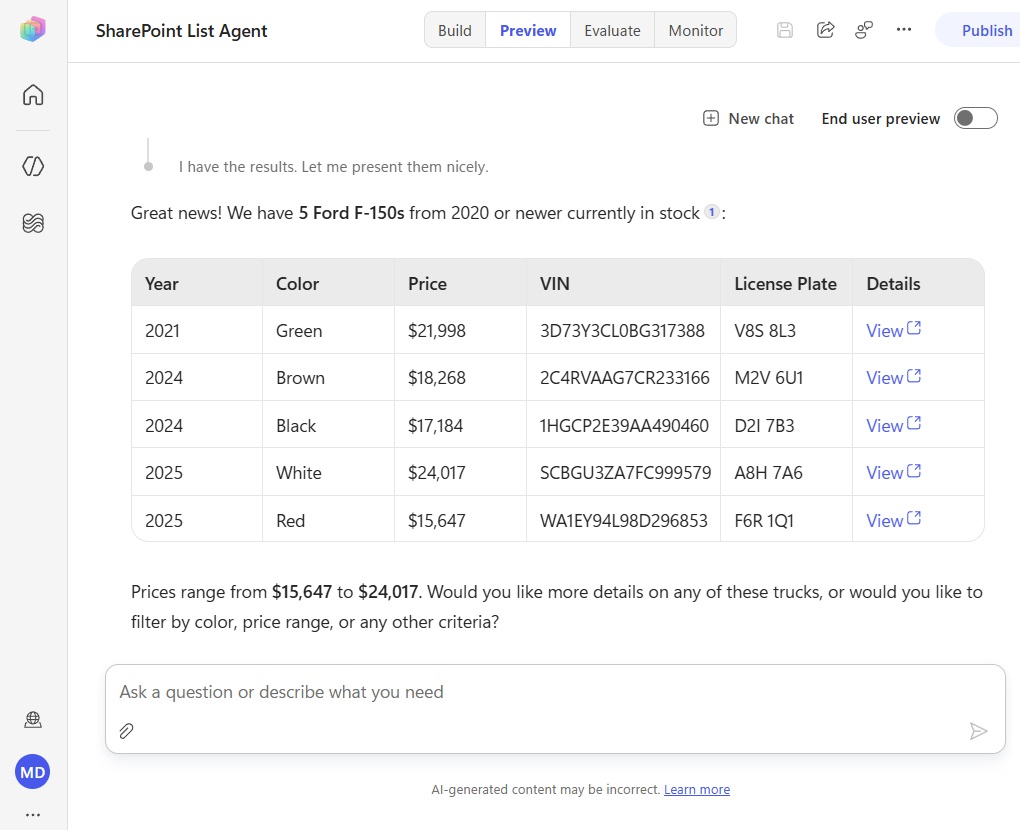Open View link for Green 2021 truck

[893, 330]
